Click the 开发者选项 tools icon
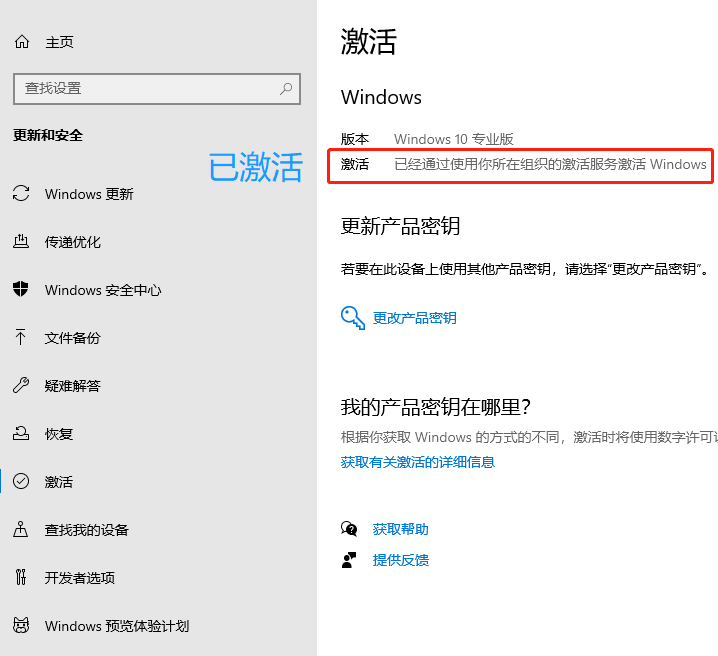Screen dimensions: 718x656 coord(21,577)
